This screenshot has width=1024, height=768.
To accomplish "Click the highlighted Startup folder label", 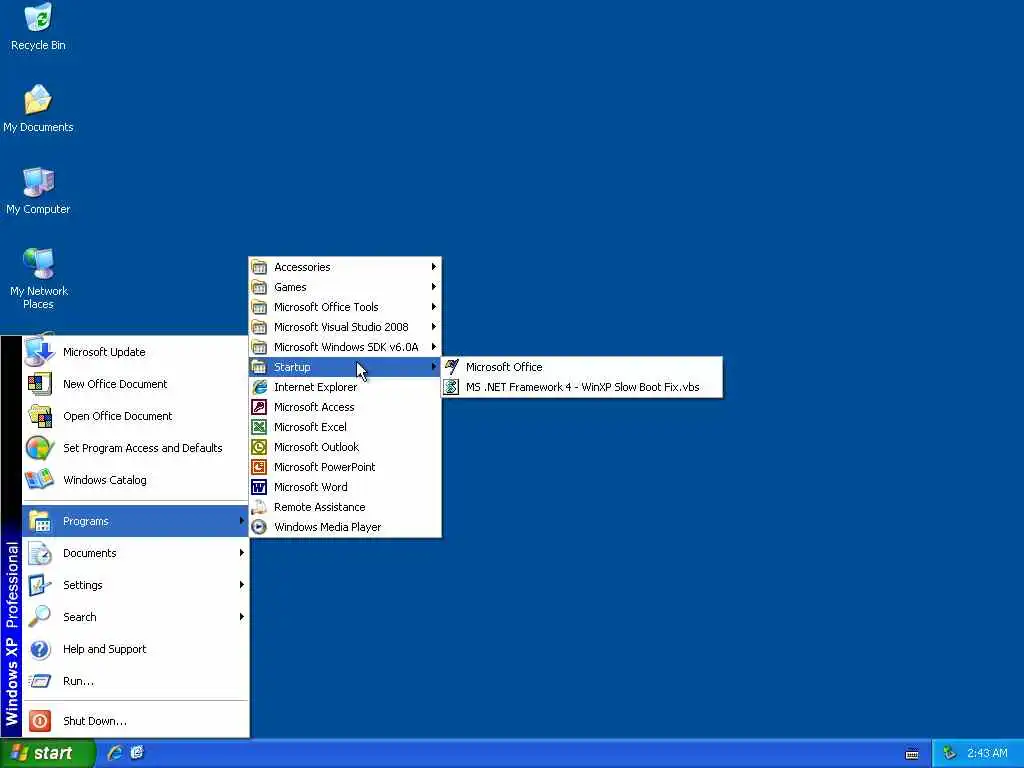I will click(292, 367).
